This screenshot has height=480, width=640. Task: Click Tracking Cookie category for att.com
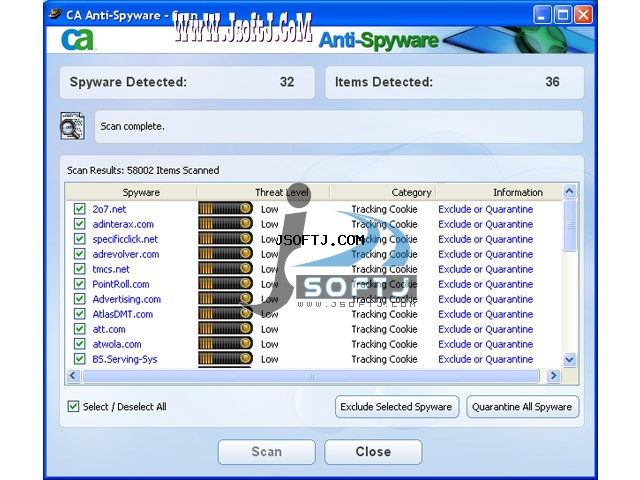pyautogui.click(x=384, y=329)
